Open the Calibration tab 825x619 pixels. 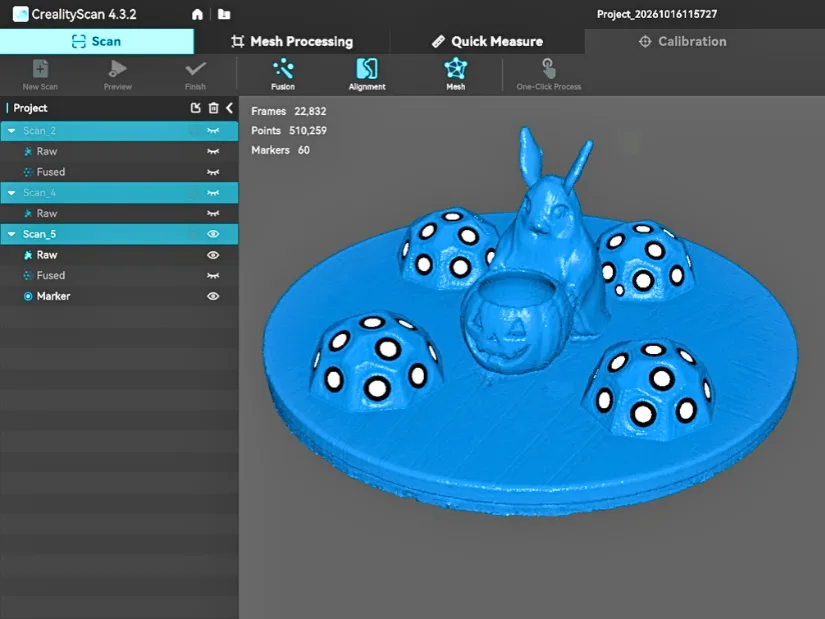pos(682,42)
